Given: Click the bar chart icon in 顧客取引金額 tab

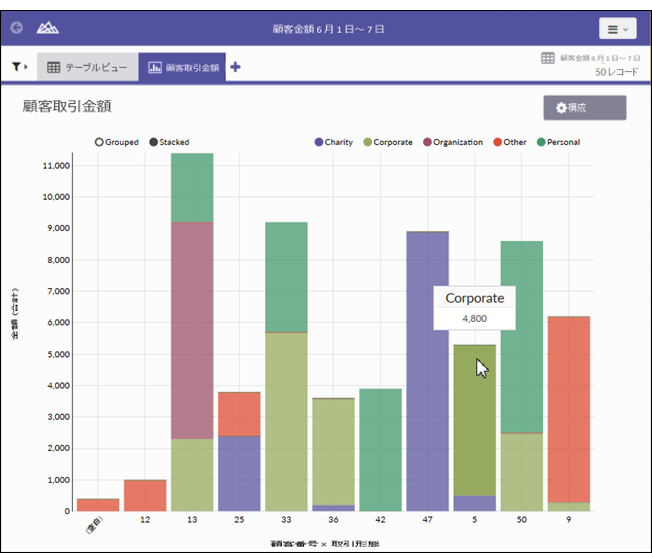Looking at the screenshot, I should 155,67.
